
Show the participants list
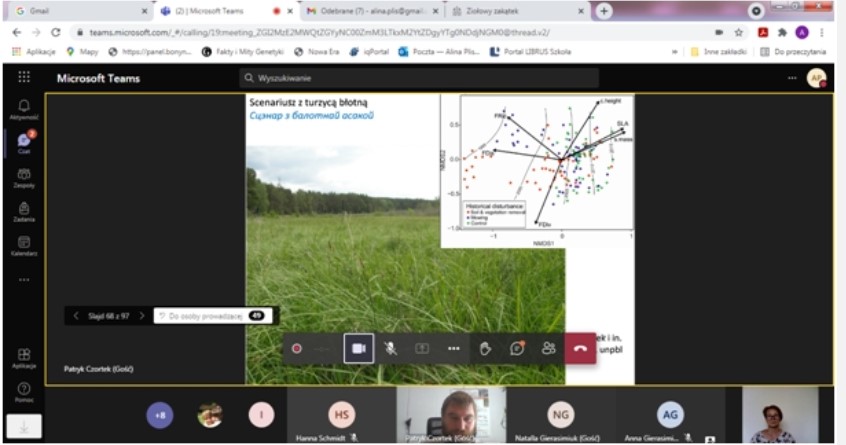tap(548, 348)
